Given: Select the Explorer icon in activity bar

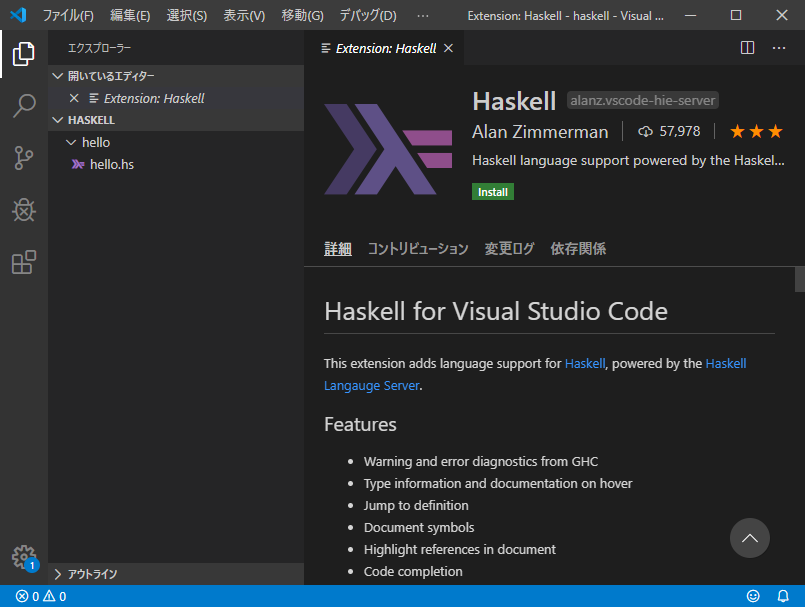Looking at the screenshot, I should click(24, 55).
